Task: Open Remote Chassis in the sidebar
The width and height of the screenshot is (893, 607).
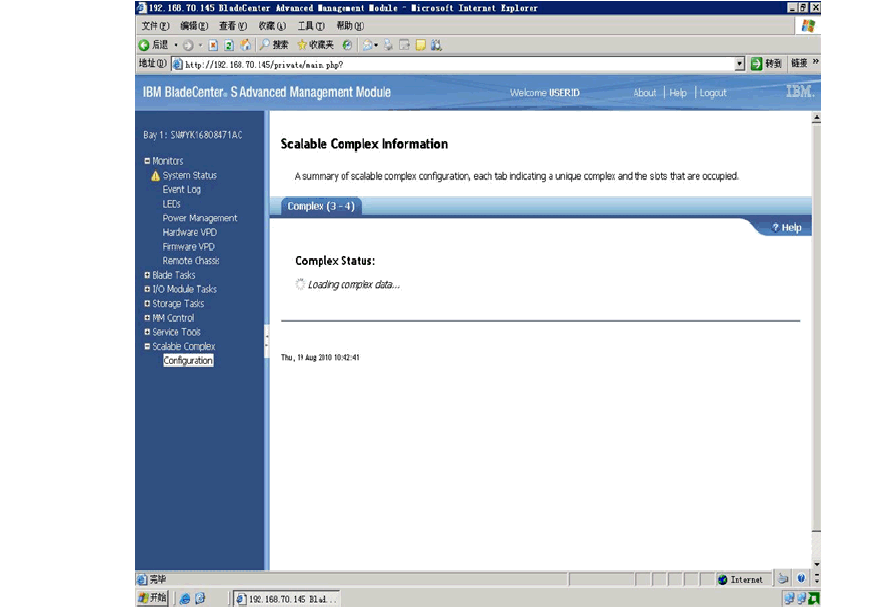Action: point(191,261)
